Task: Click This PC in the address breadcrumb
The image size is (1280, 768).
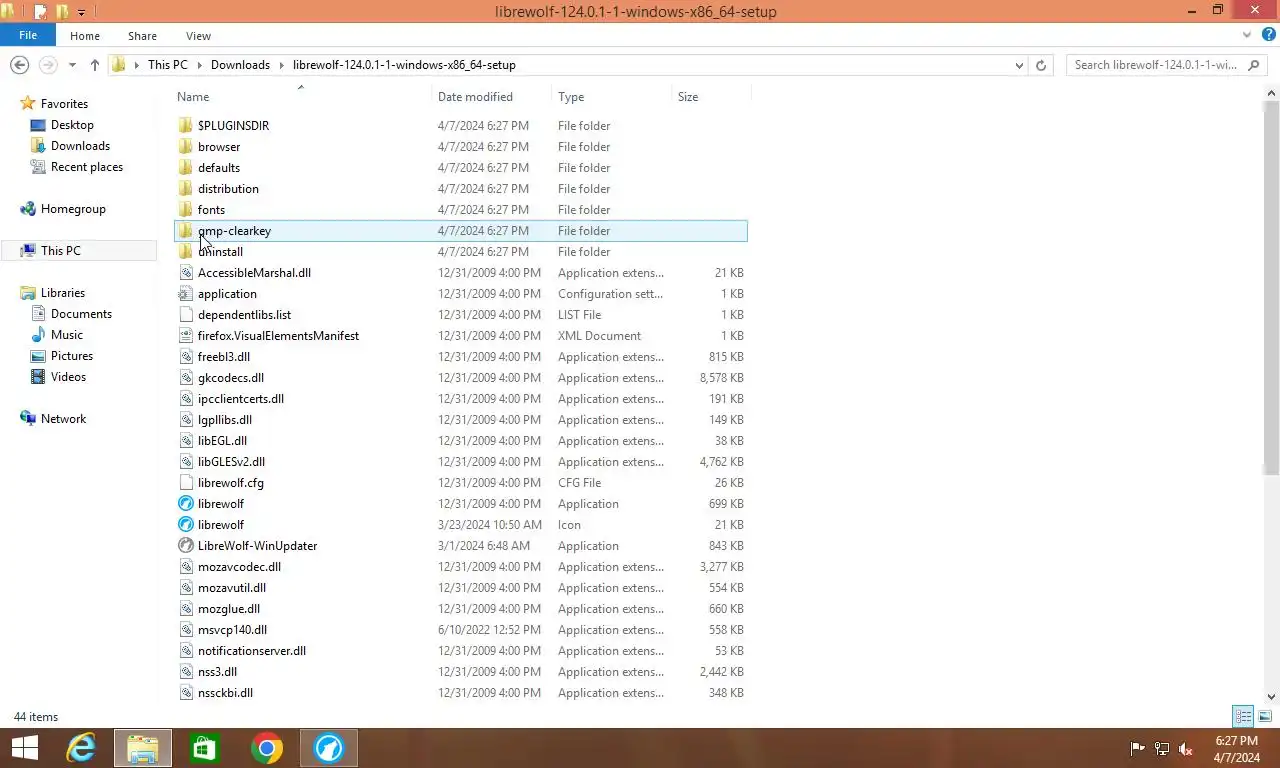Action: (167, 65)
